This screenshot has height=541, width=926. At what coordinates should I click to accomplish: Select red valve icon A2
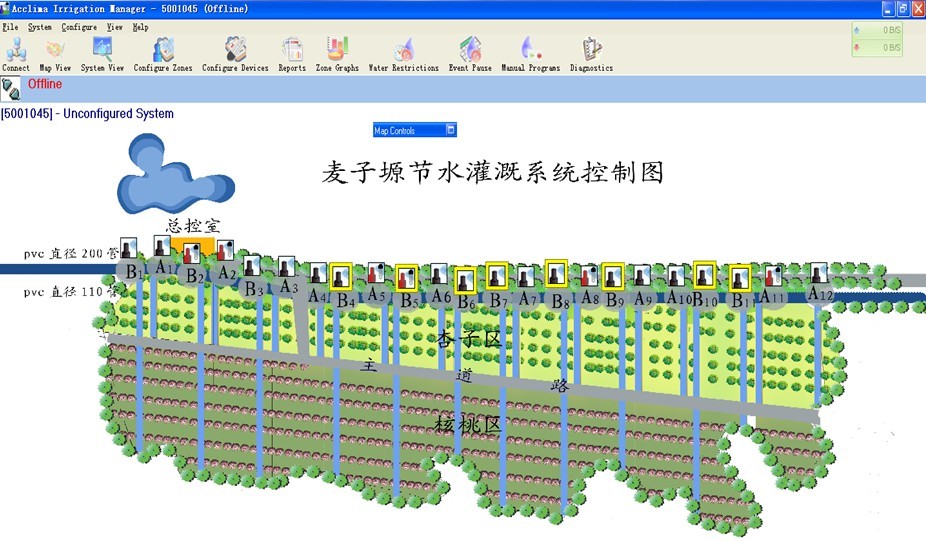tap(226, 250)
